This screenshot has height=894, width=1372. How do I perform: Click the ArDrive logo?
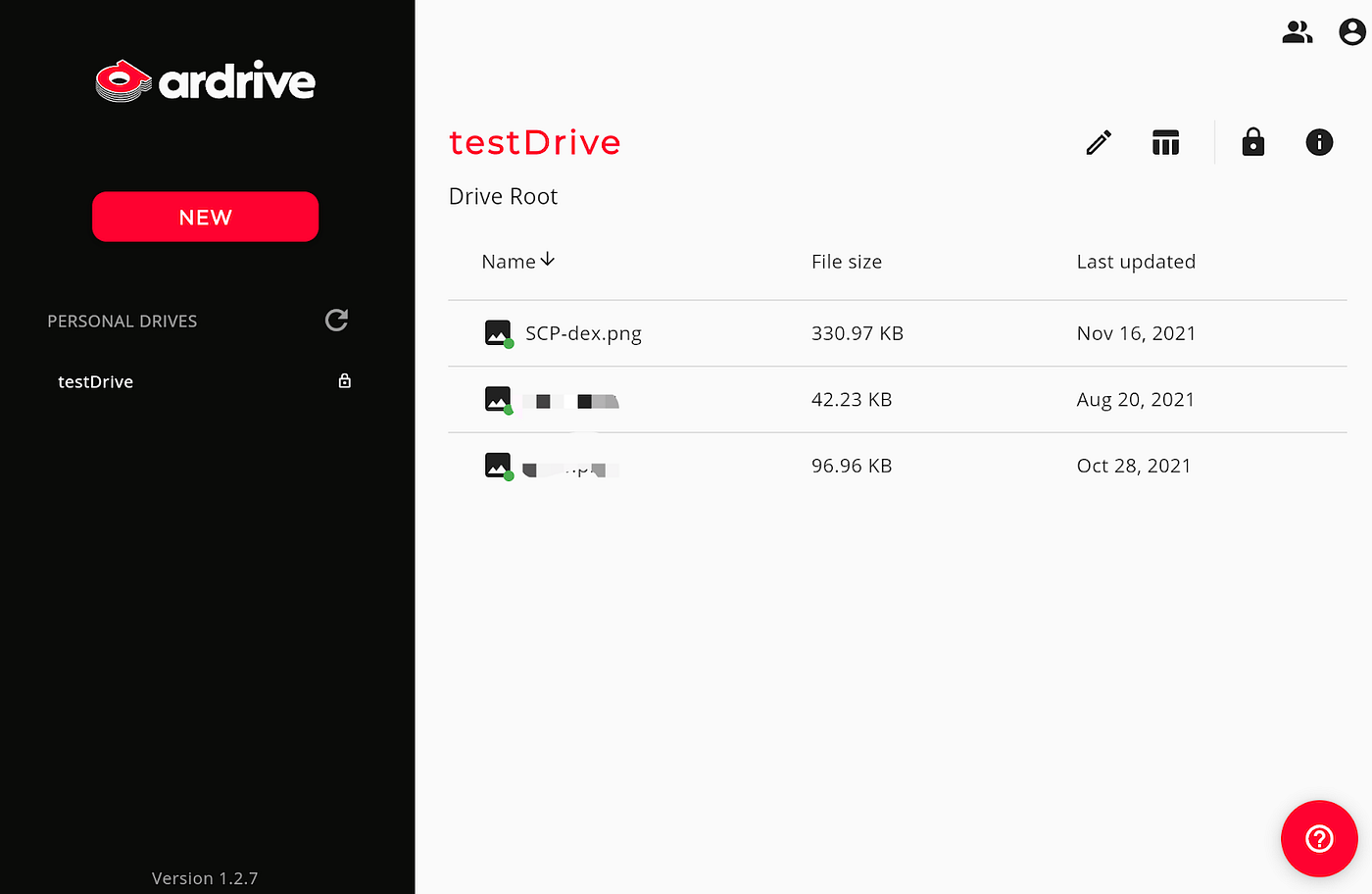coord(206,81)
